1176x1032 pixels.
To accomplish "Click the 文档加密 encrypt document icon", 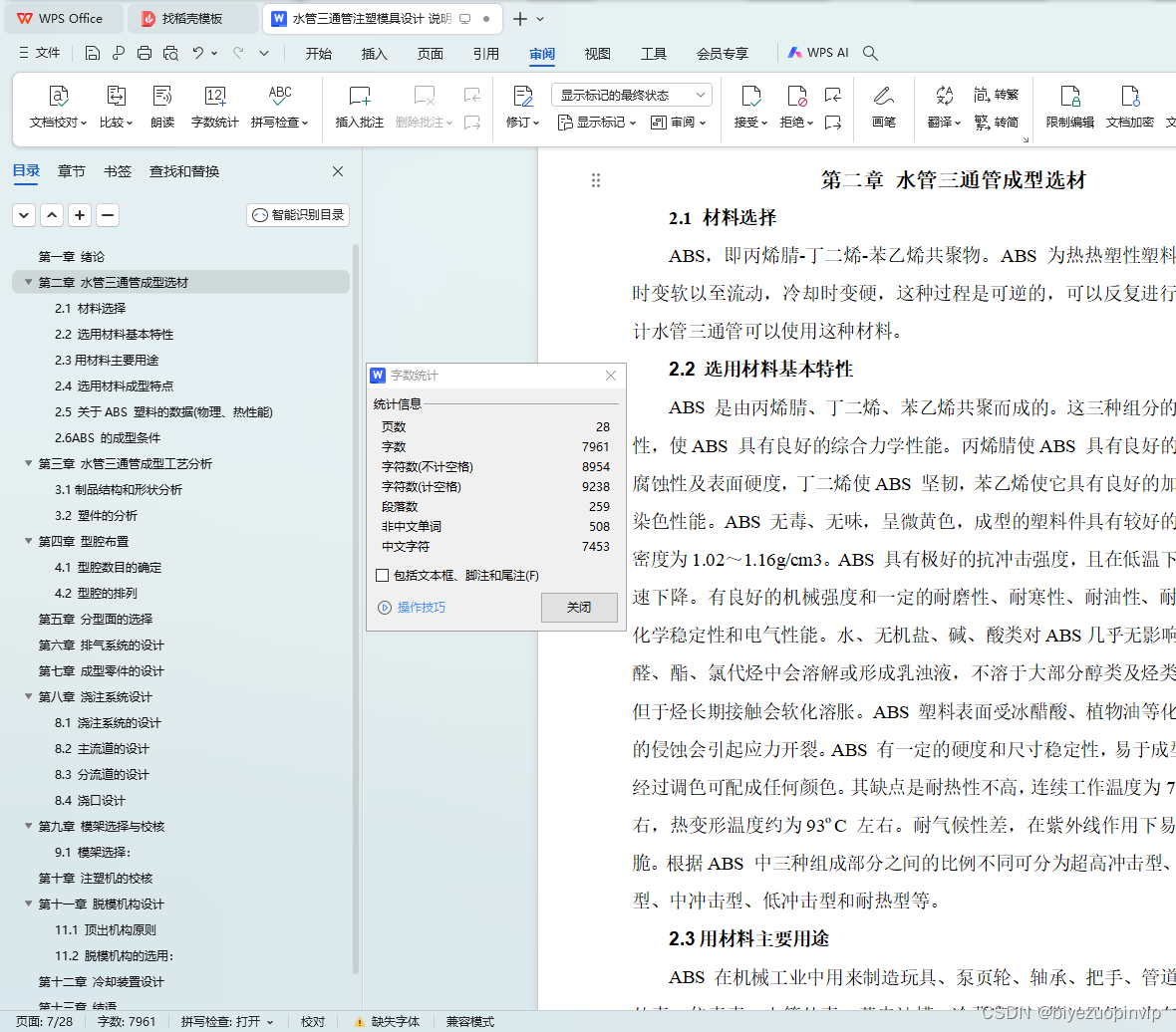I will [x=1129, y=96].
